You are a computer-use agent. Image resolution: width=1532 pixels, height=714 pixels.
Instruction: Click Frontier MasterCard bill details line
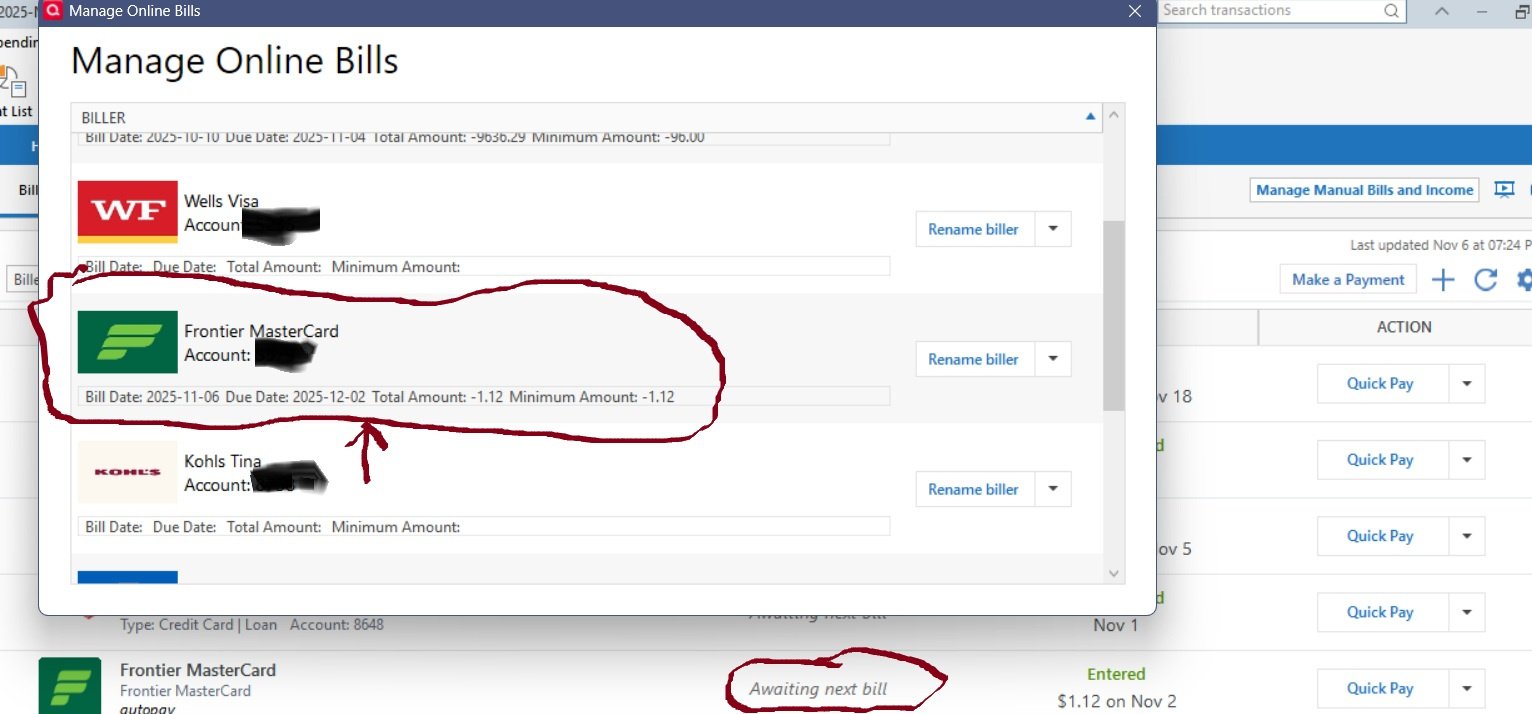483,397
